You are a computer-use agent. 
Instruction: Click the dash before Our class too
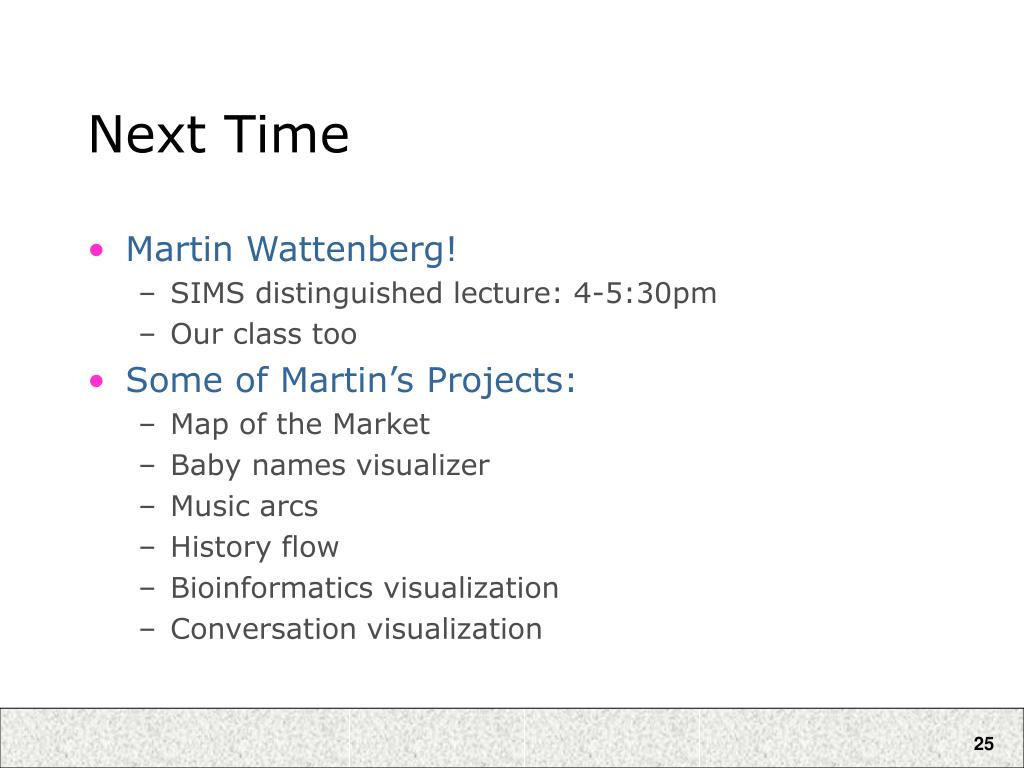(x=148, y=336)
